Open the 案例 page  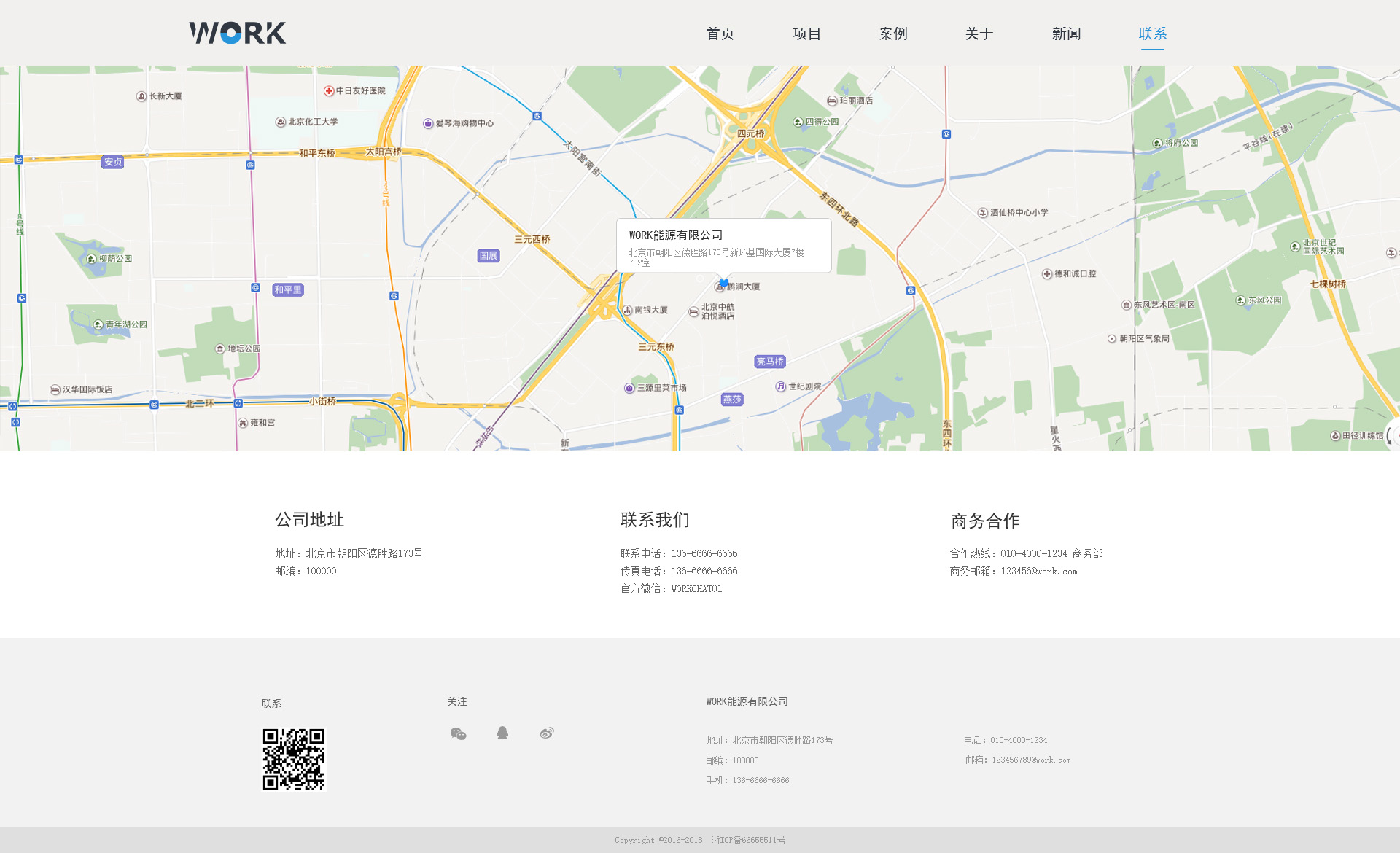pos(893,34)
